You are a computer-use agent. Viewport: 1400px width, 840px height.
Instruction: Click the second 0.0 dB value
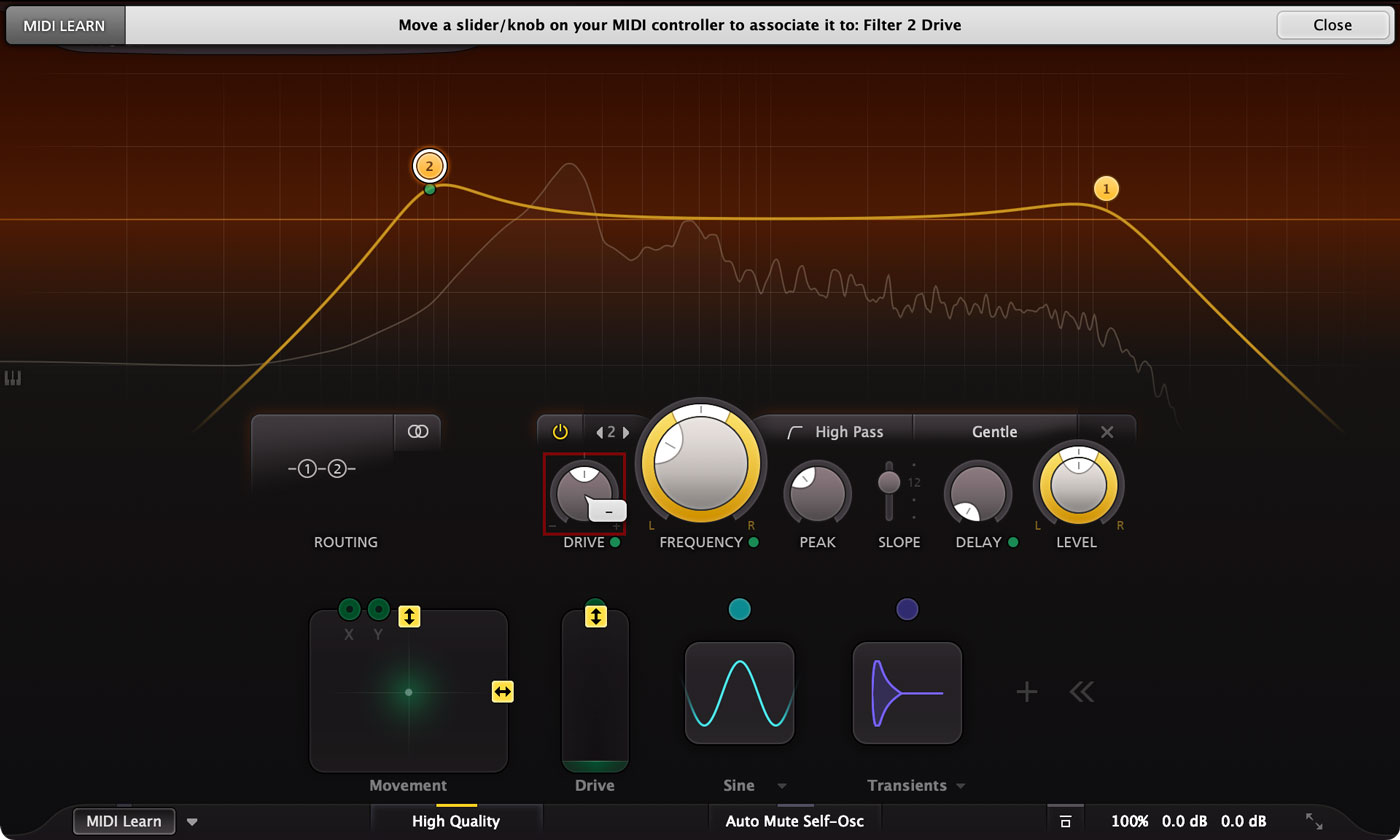tap(1244, 821)
